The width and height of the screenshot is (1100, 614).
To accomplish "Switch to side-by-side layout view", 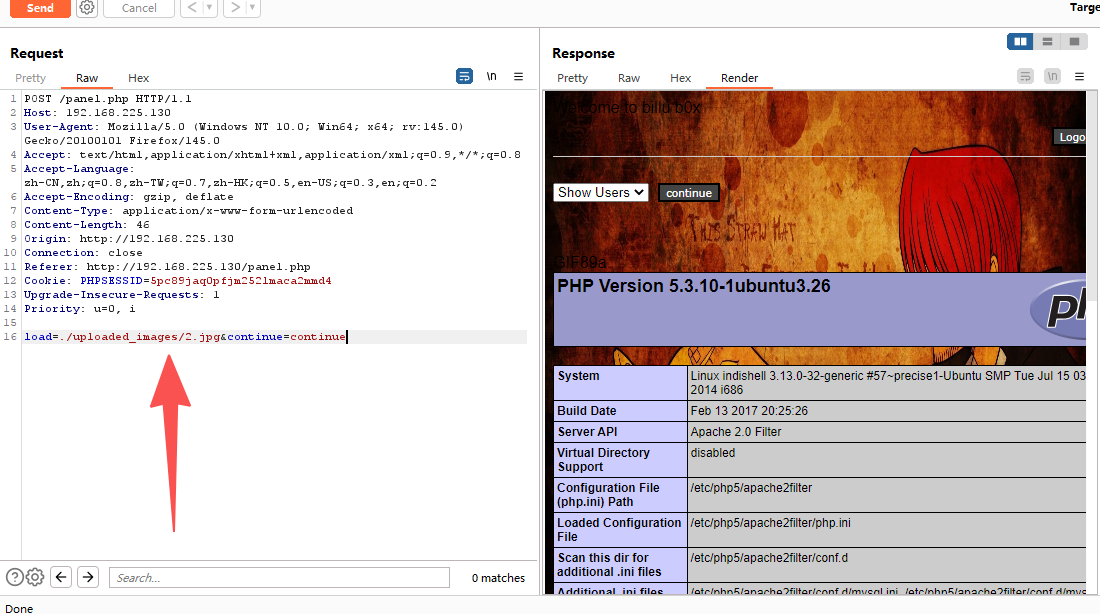I will (1020, 42).
